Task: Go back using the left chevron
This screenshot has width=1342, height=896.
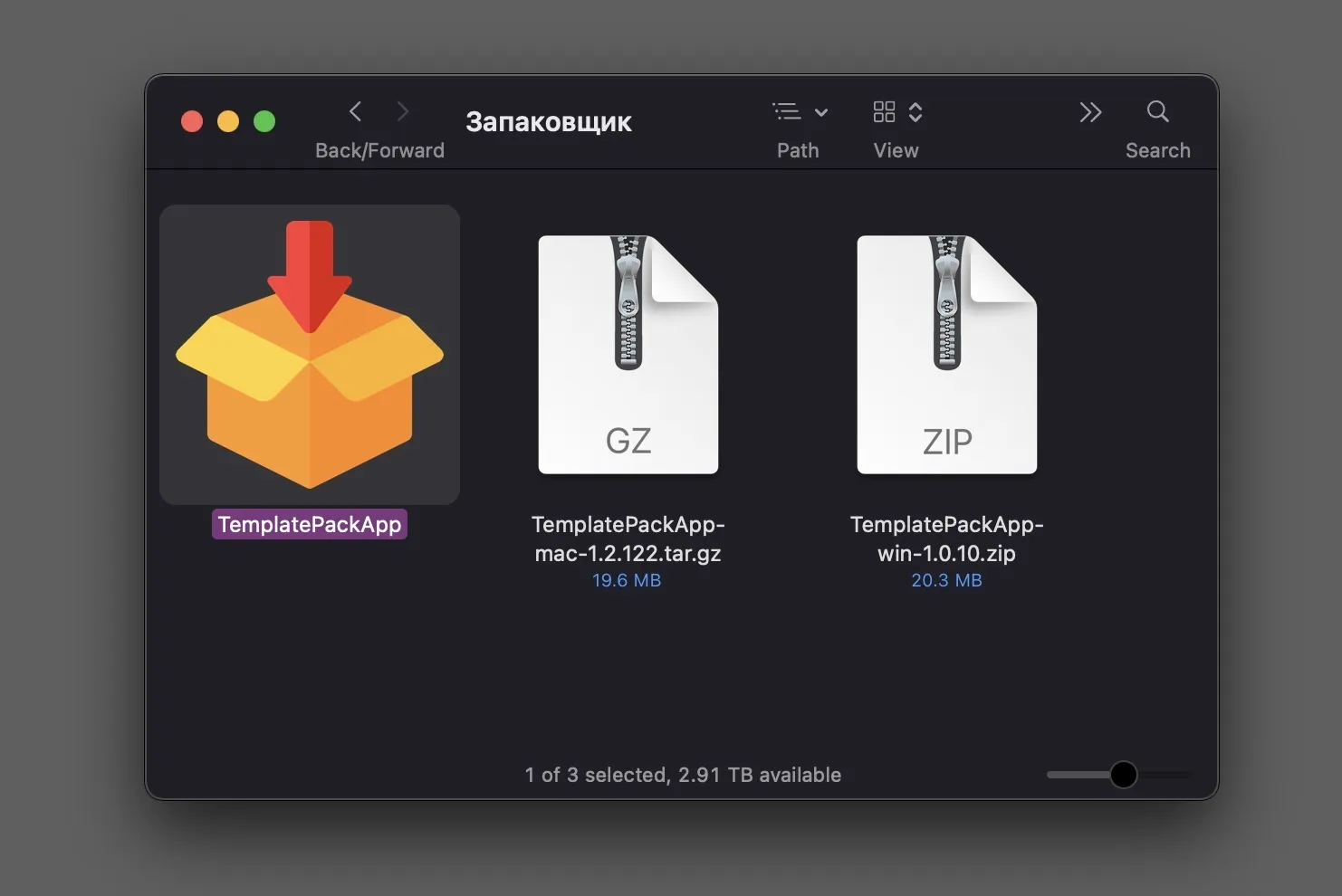Action: click(x=356, y=112)
